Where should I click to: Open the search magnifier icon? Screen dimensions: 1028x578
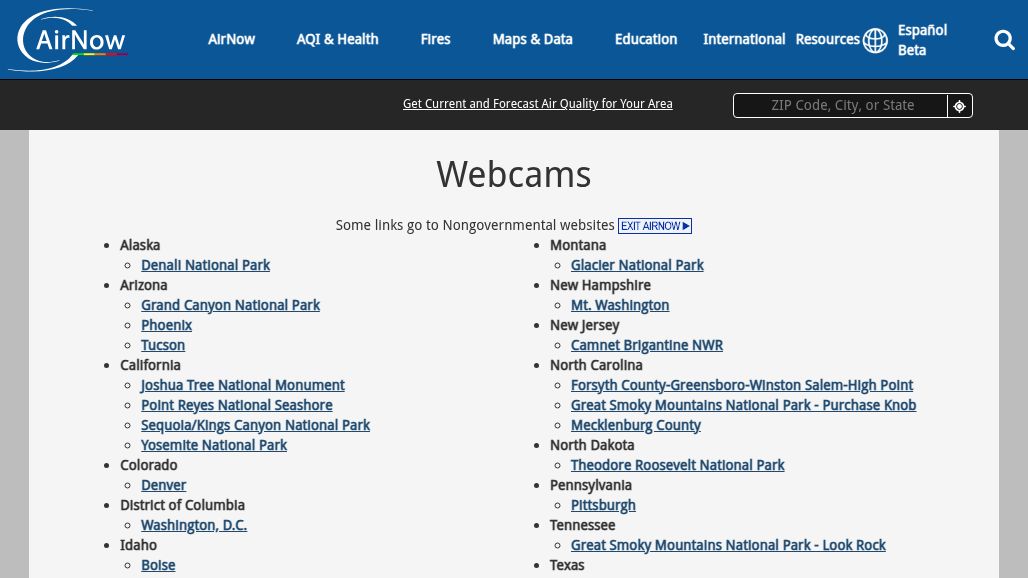[x=1004, y=40]
